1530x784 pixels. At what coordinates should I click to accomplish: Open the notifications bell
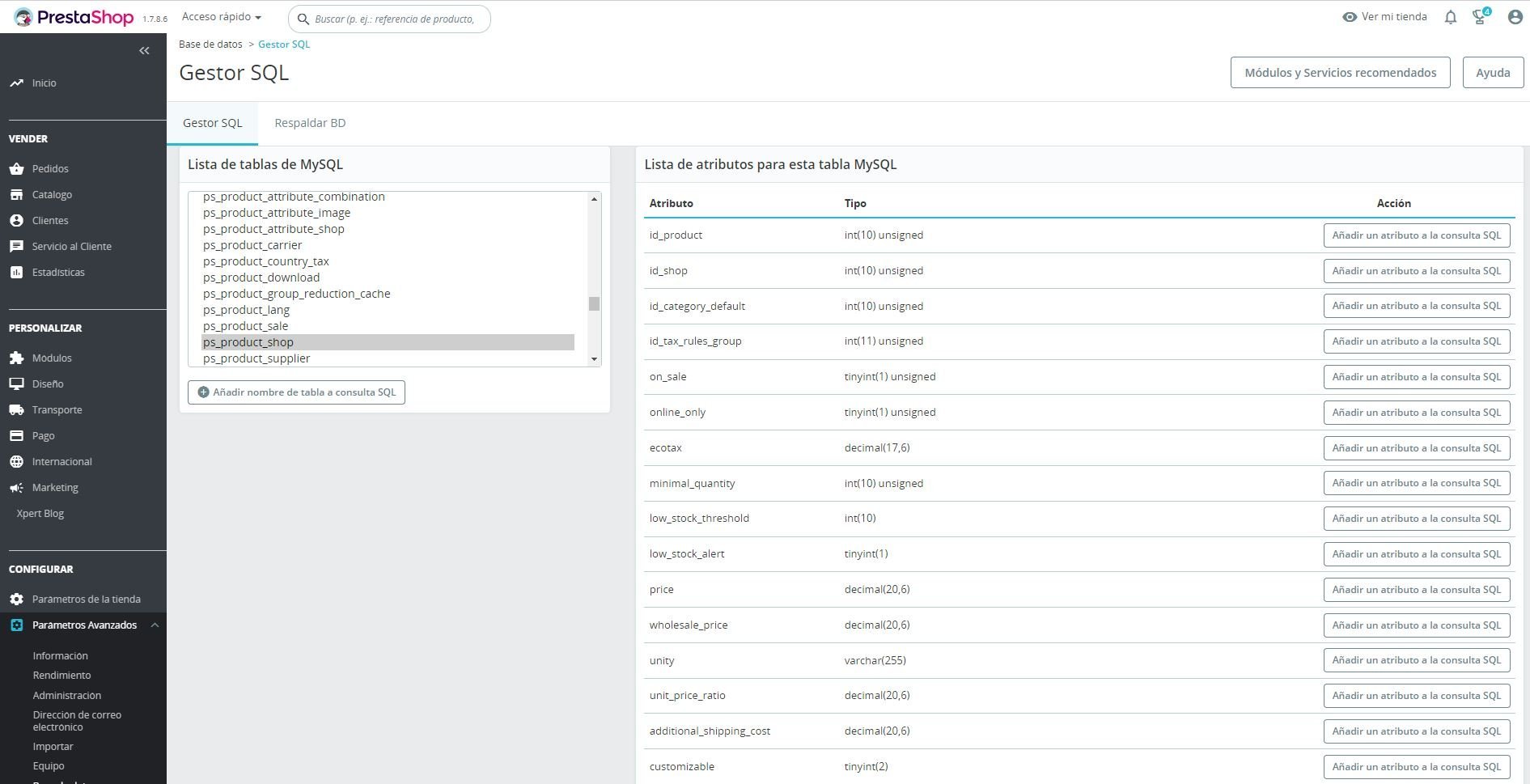tap(1450, 17)
